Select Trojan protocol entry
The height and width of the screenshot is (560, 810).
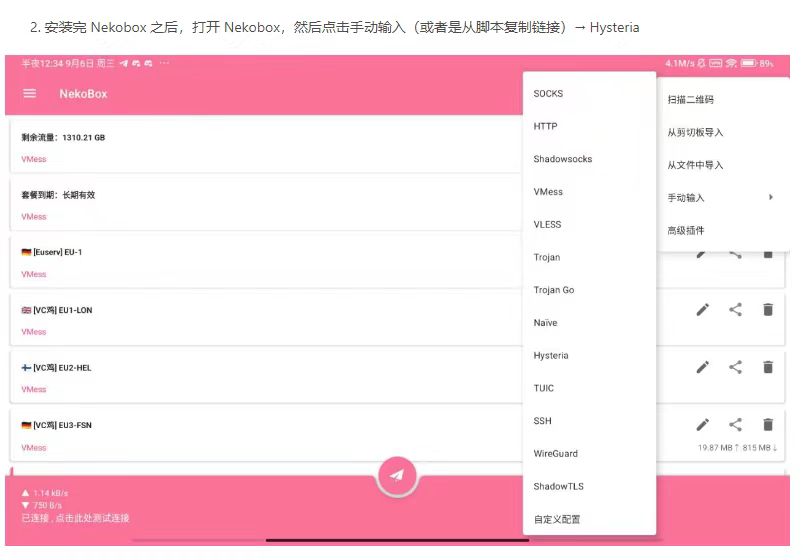pyautogui.click(x=589, y=257)
